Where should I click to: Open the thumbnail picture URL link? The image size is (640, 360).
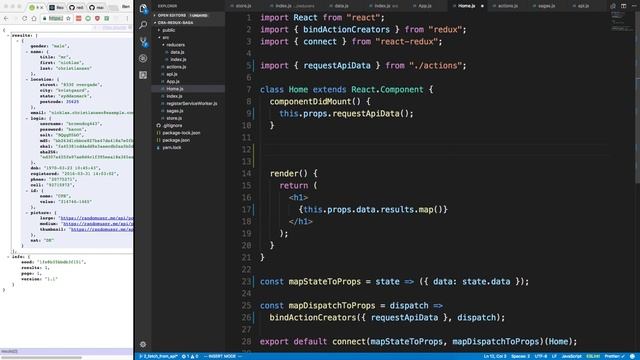tap(101, 229)
